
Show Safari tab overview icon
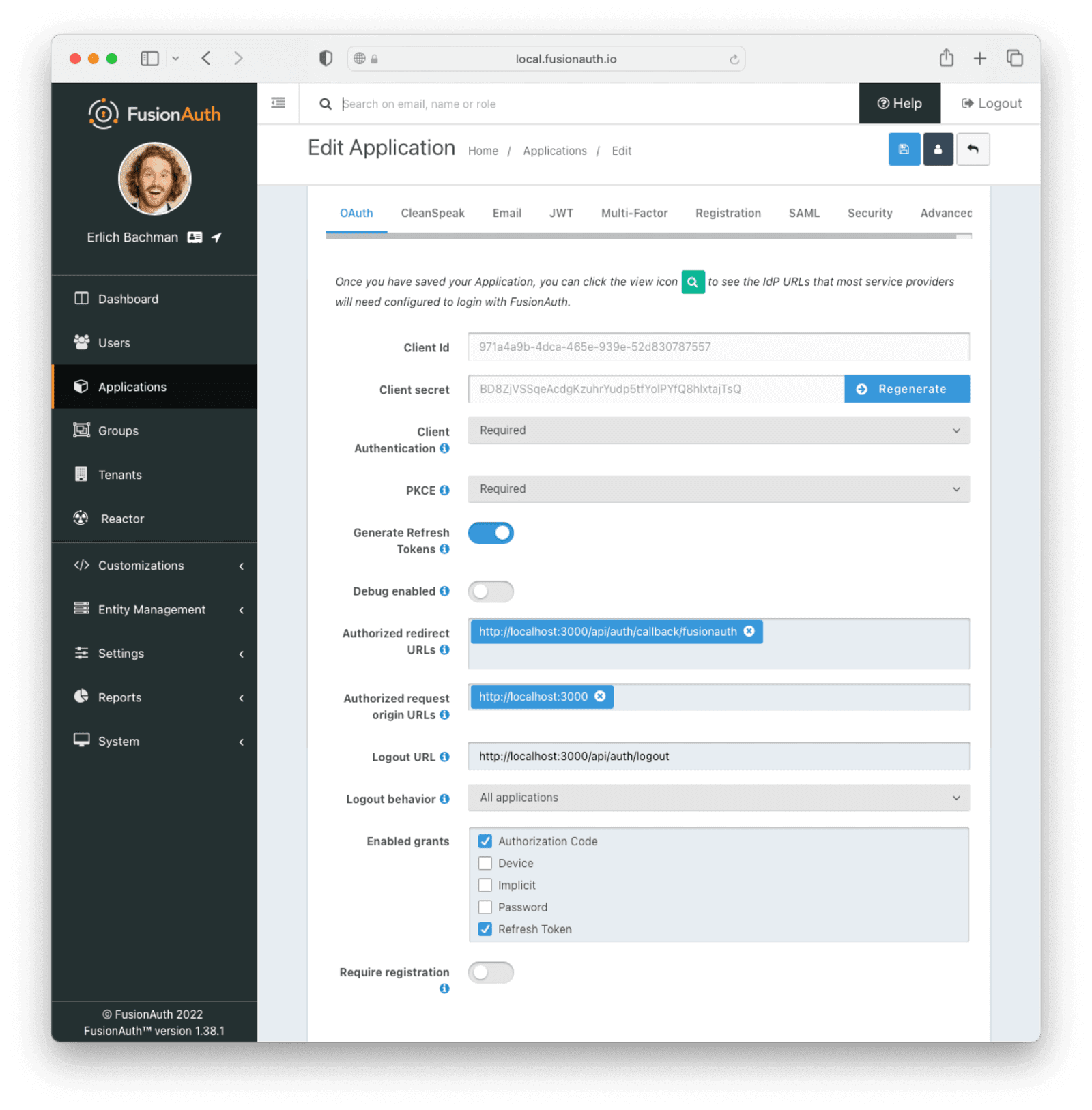(x=1014, y=58)
